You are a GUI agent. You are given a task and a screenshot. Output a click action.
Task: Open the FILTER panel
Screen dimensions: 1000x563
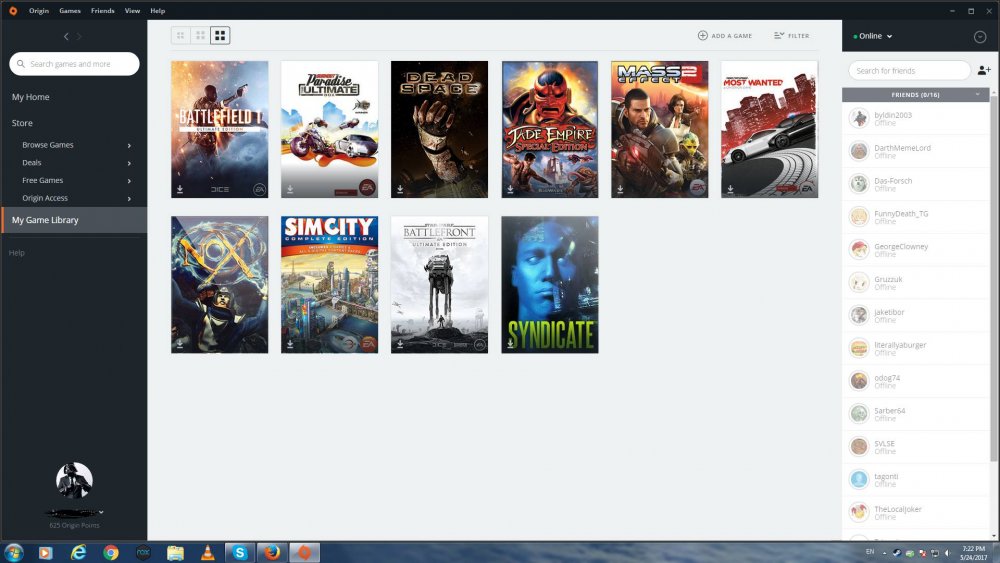(x=791, y=36)
